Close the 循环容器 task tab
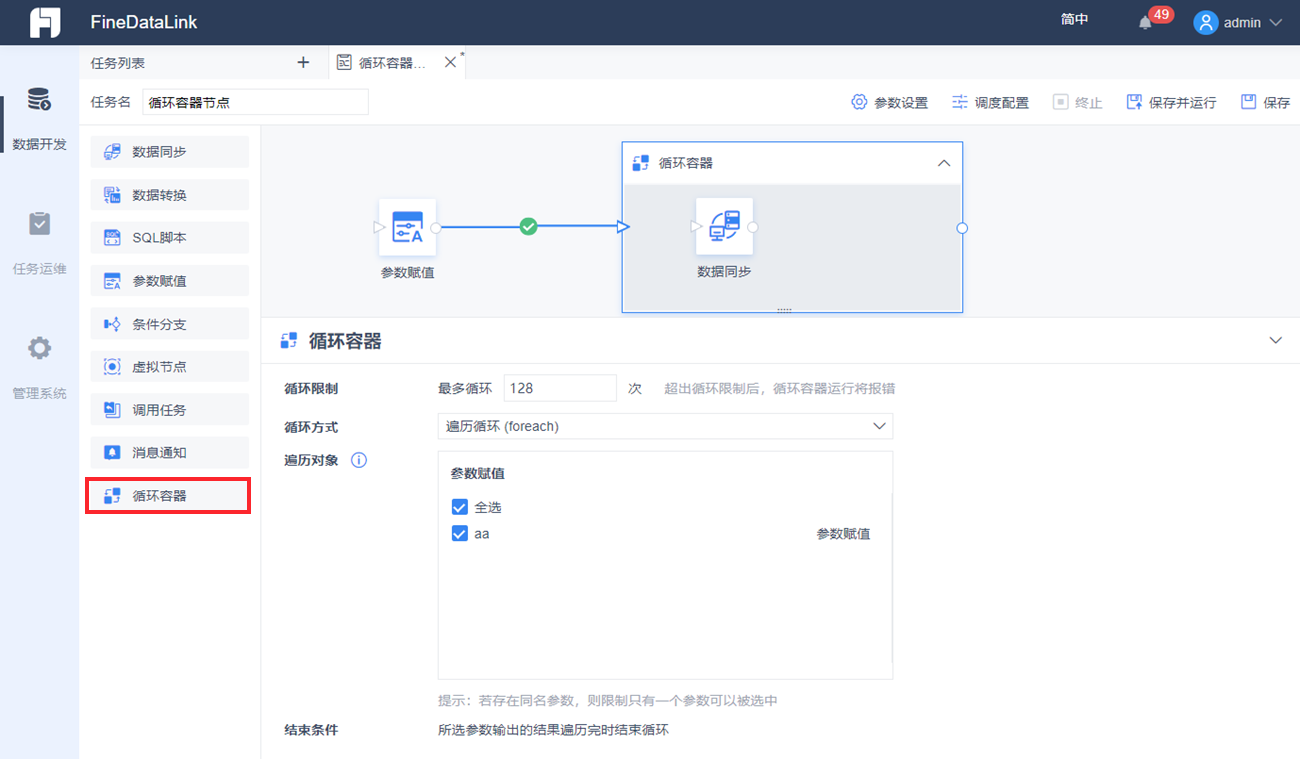1300x759 pixels. point(450,62)
